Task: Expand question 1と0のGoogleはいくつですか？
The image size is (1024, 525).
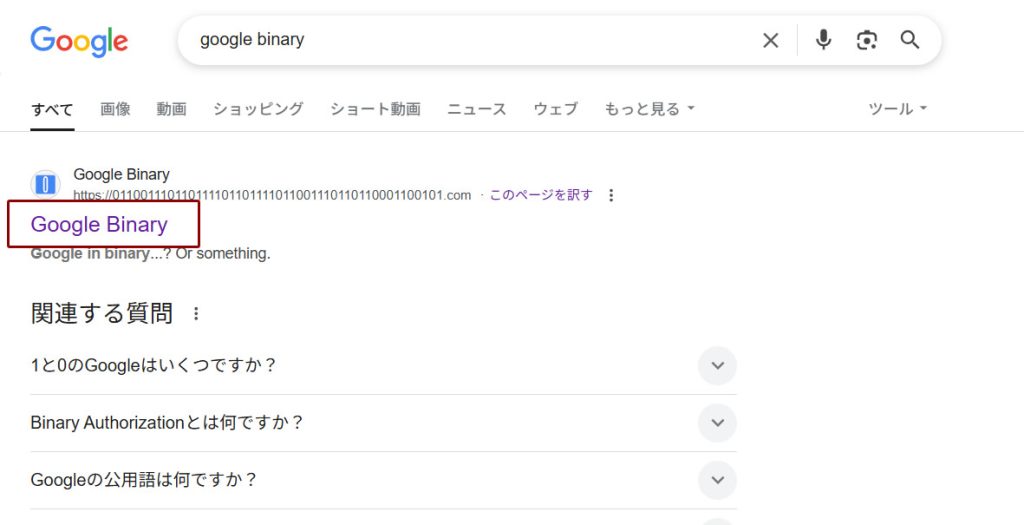Action: pyautogui.click(x=383, y=366)
